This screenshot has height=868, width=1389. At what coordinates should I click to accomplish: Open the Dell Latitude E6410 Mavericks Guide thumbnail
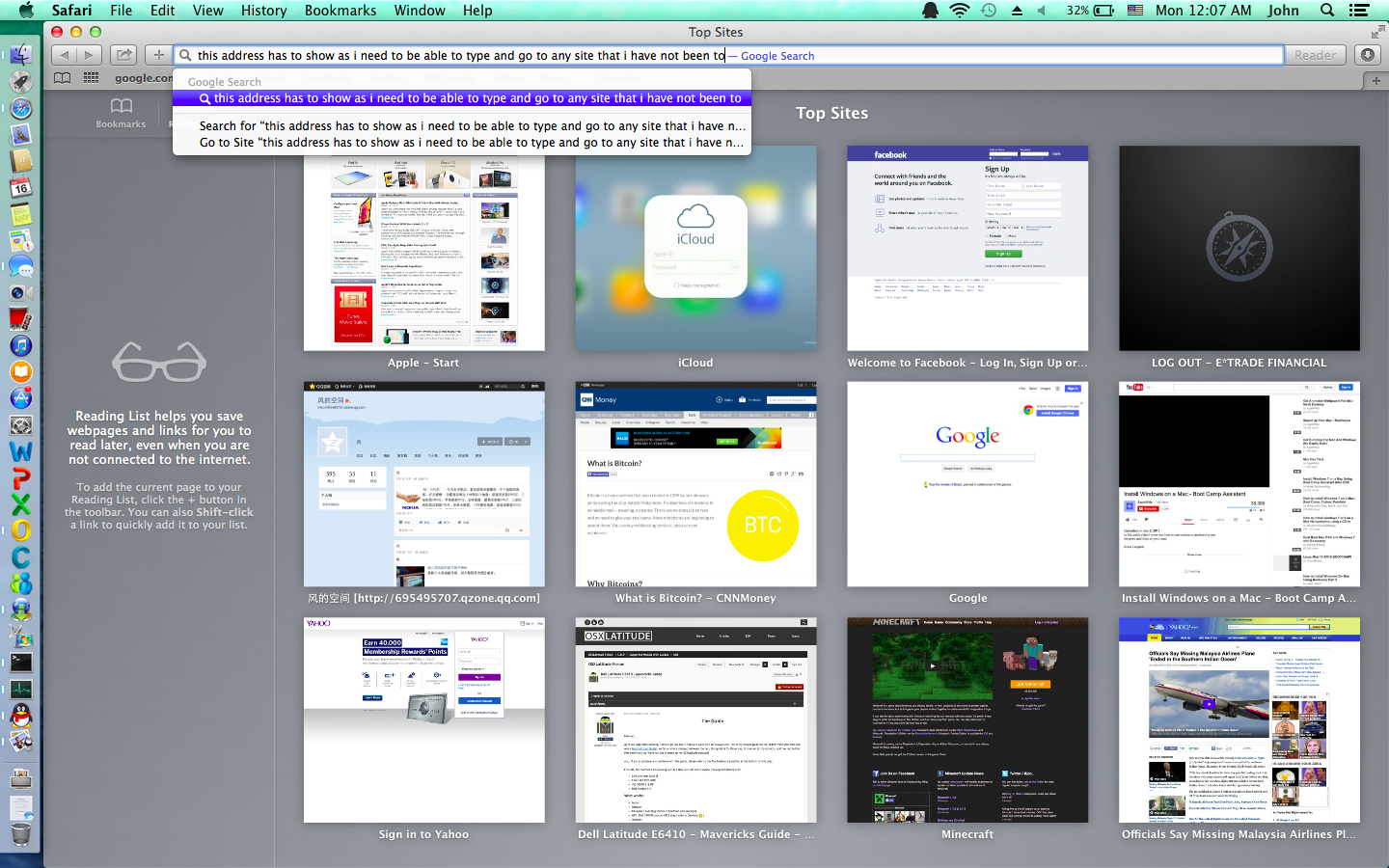[695, 720]
